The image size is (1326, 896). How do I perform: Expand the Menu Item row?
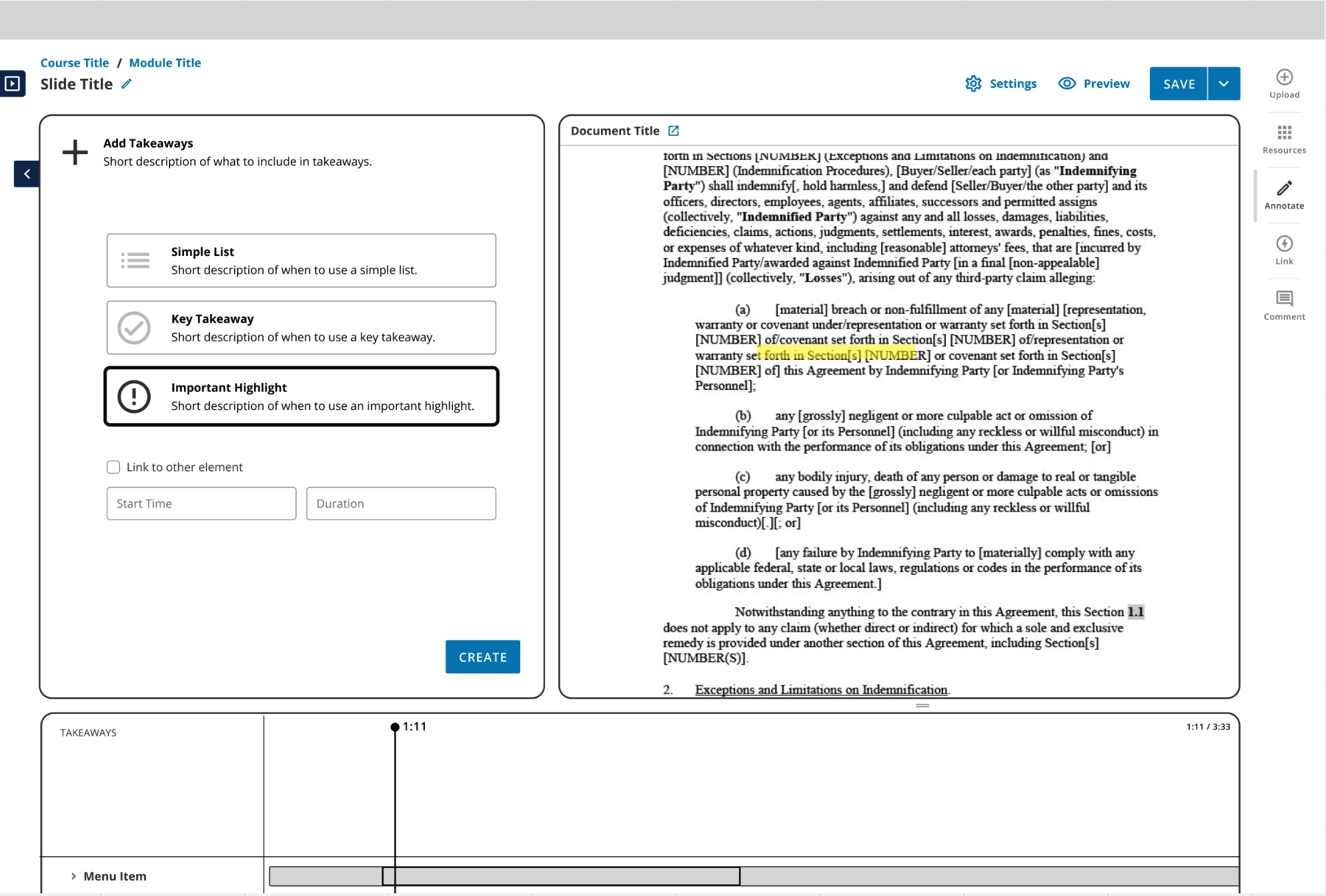pyautogui.click(x=73, y=876)
